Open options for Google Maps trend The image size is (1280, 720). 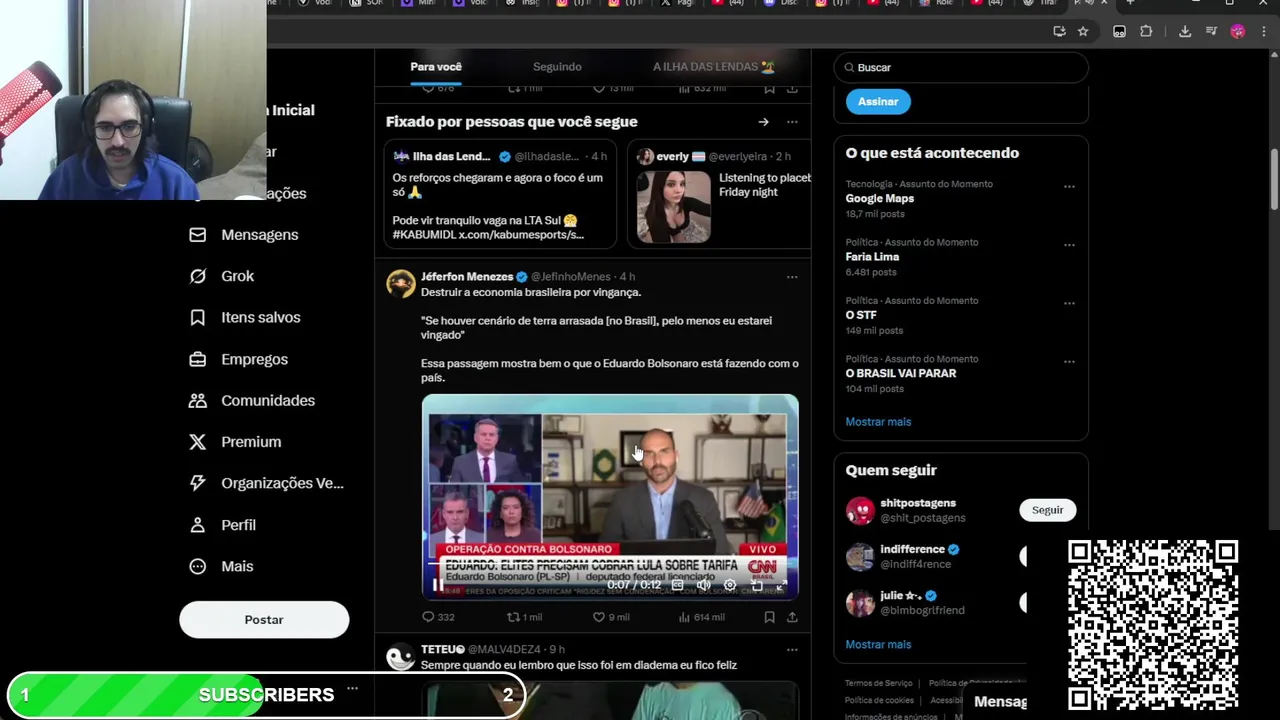coord(1069,187)
